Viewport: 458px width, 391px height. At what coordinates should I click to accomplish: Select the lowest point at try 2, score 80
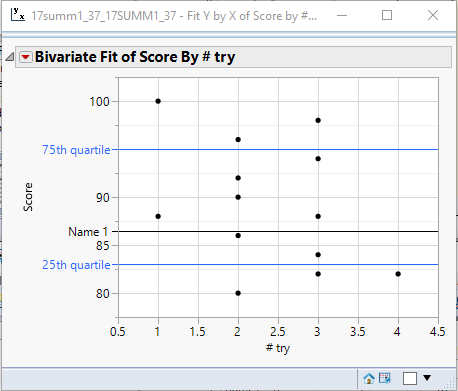click(x=238, y=293)
